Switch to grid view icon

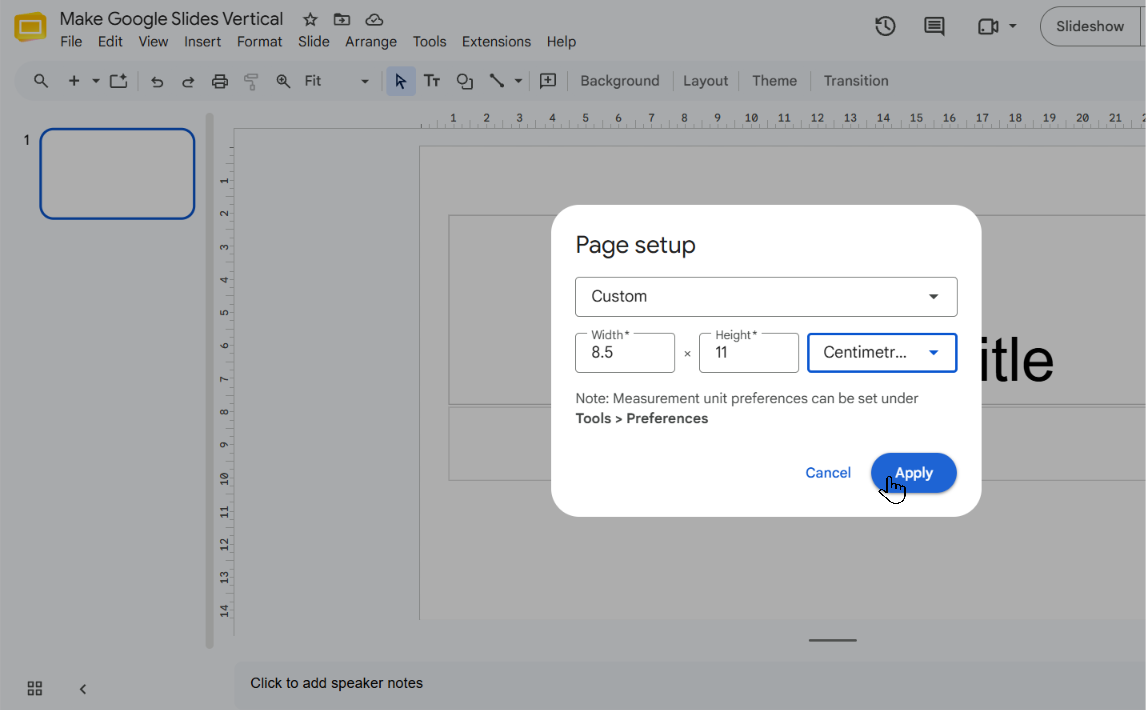(x=34, y=688)
